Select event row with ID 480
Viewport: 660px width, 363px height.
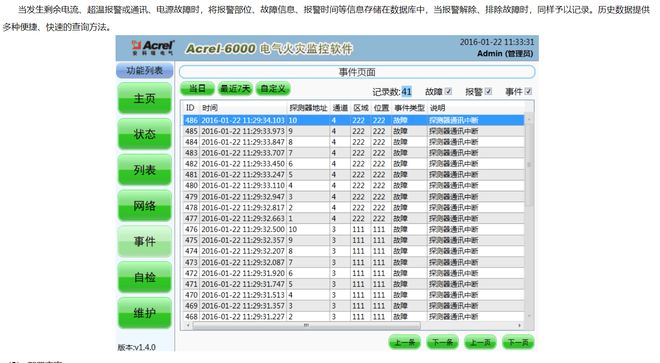[x=354, y=185]
